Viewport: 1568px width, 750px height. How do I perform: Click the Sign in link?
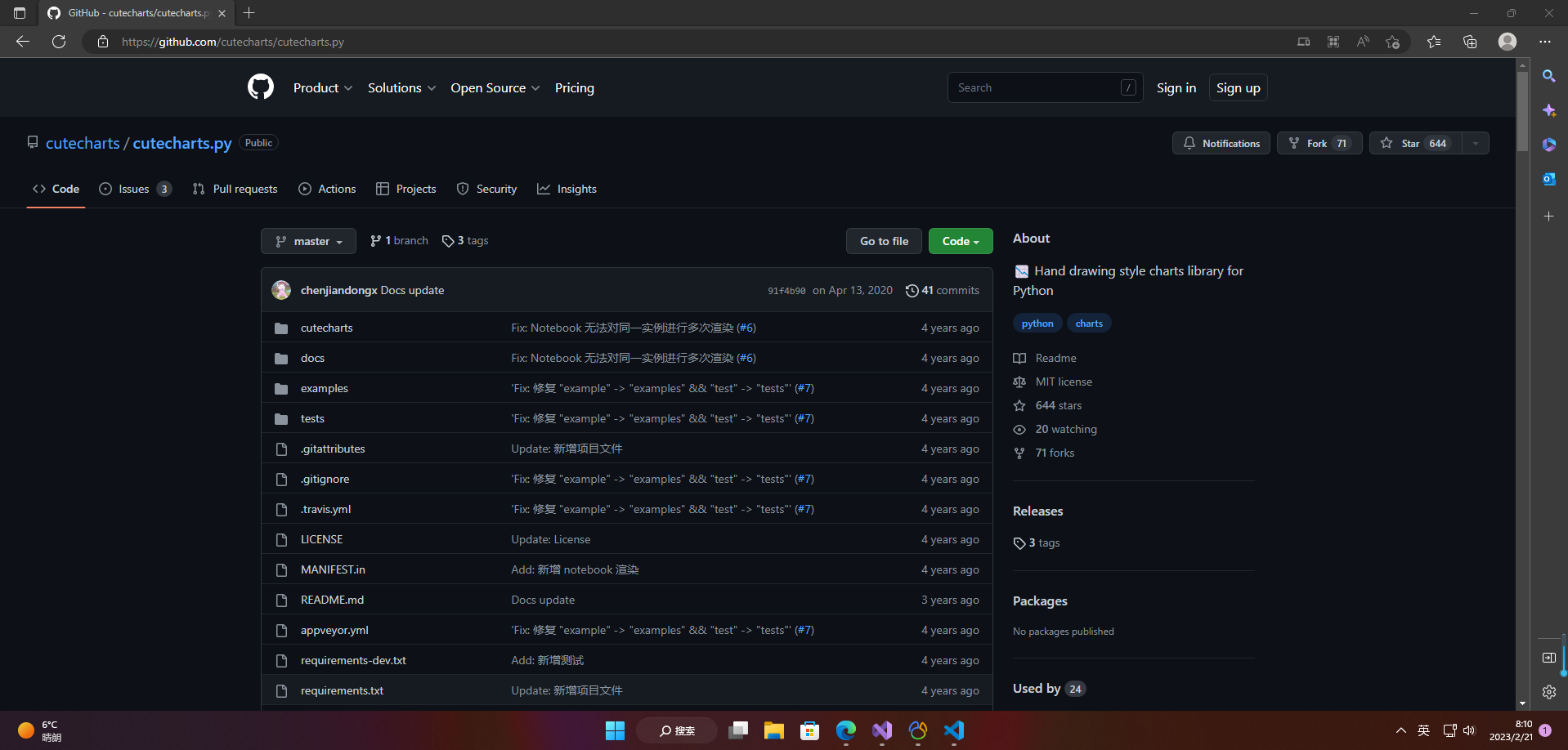pyautogui.click(x=1176, y=87)
